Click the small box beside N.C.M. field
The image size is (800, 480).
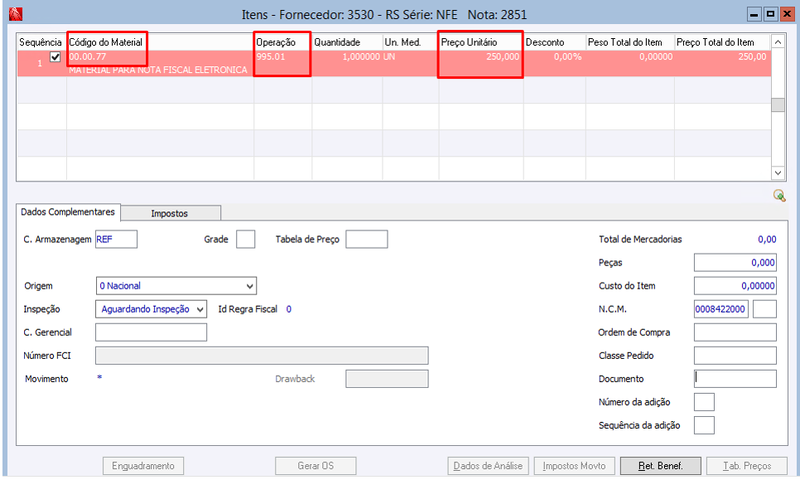click(x=765, y=309)
